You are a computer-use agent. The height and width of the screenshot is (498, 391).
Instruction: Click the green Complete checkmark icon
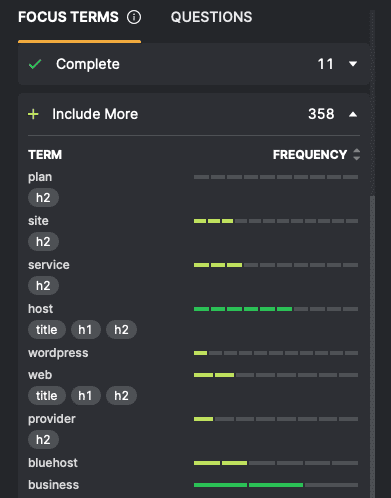(35, 64)
